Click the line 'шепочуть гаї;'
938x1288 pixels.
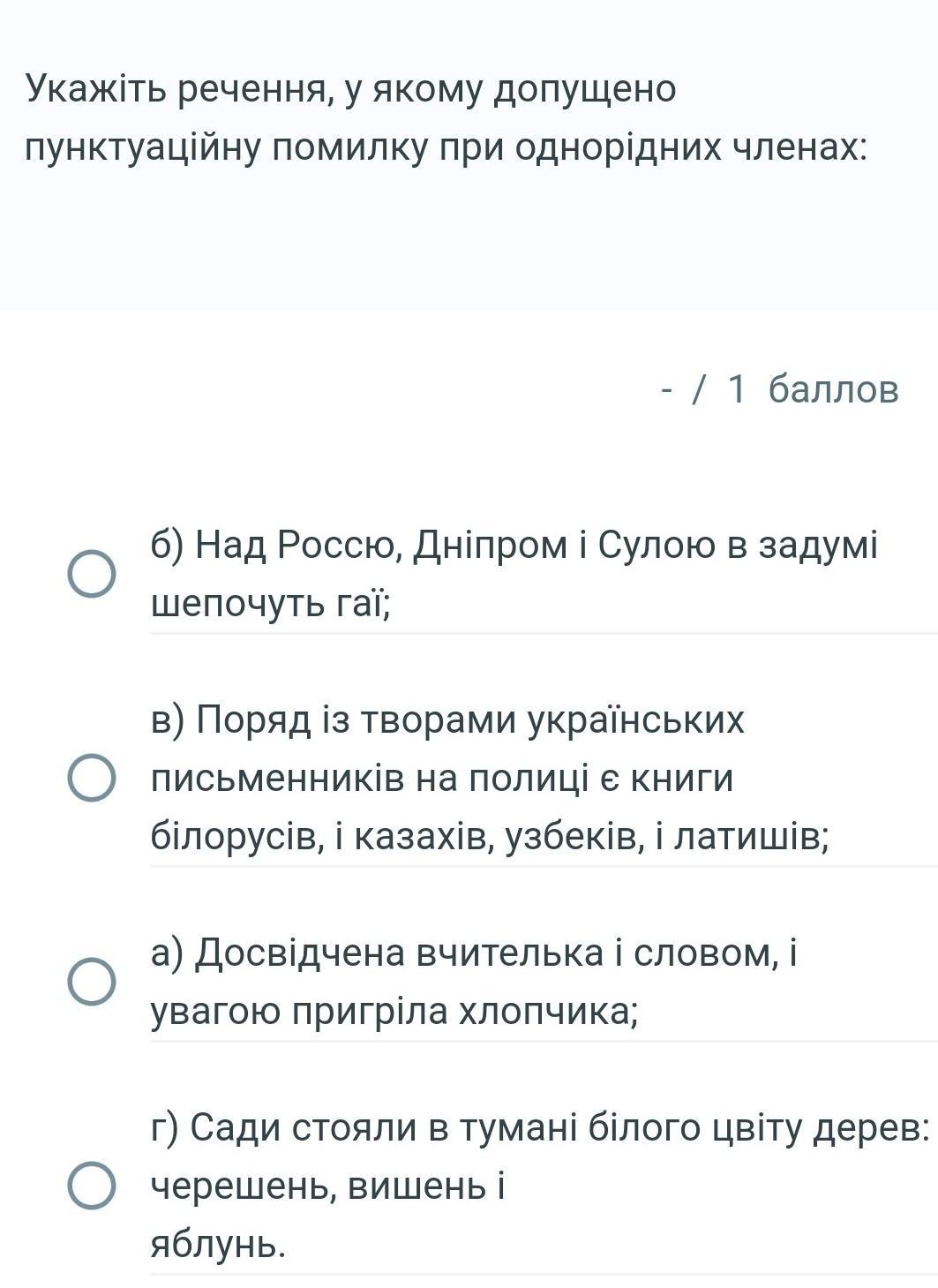(271, 604)
